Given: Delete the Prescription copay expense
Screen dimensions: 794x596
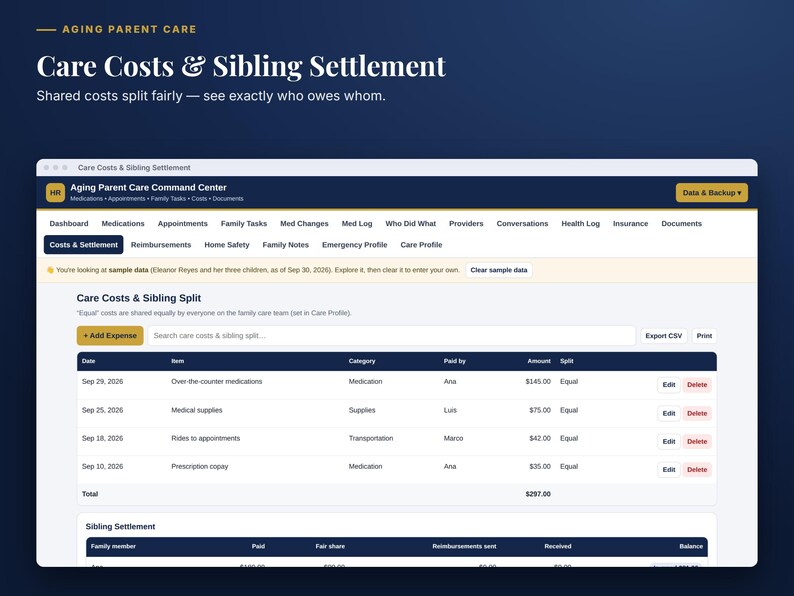Looking at the screenshot, I should click(x=697, y=469).
